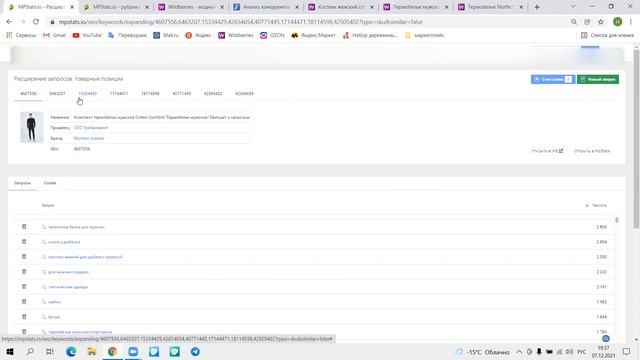The height and width of the screenshot is (360, 640).
Task: Open the share page icon in address bar
Action: (587, 22)
